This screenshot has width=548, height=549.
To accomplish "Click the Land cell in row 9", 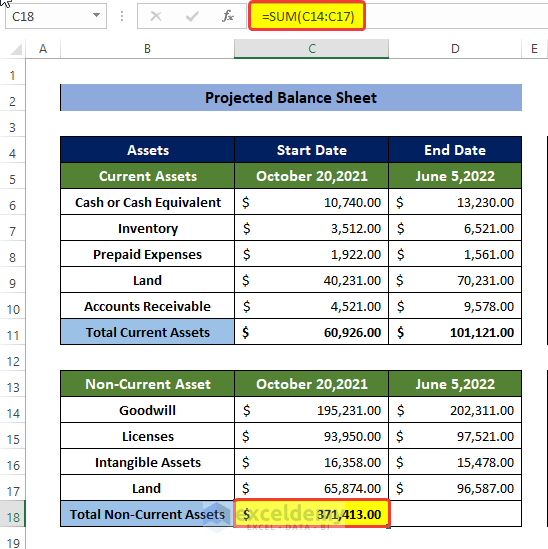I will point(147,280).
